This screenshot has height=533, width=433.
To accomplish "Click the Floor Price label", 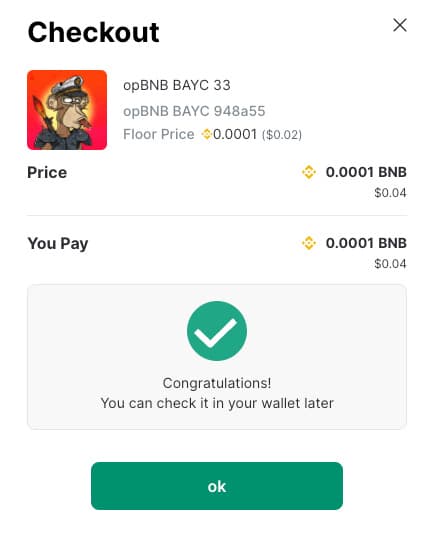I will point(159,134).
